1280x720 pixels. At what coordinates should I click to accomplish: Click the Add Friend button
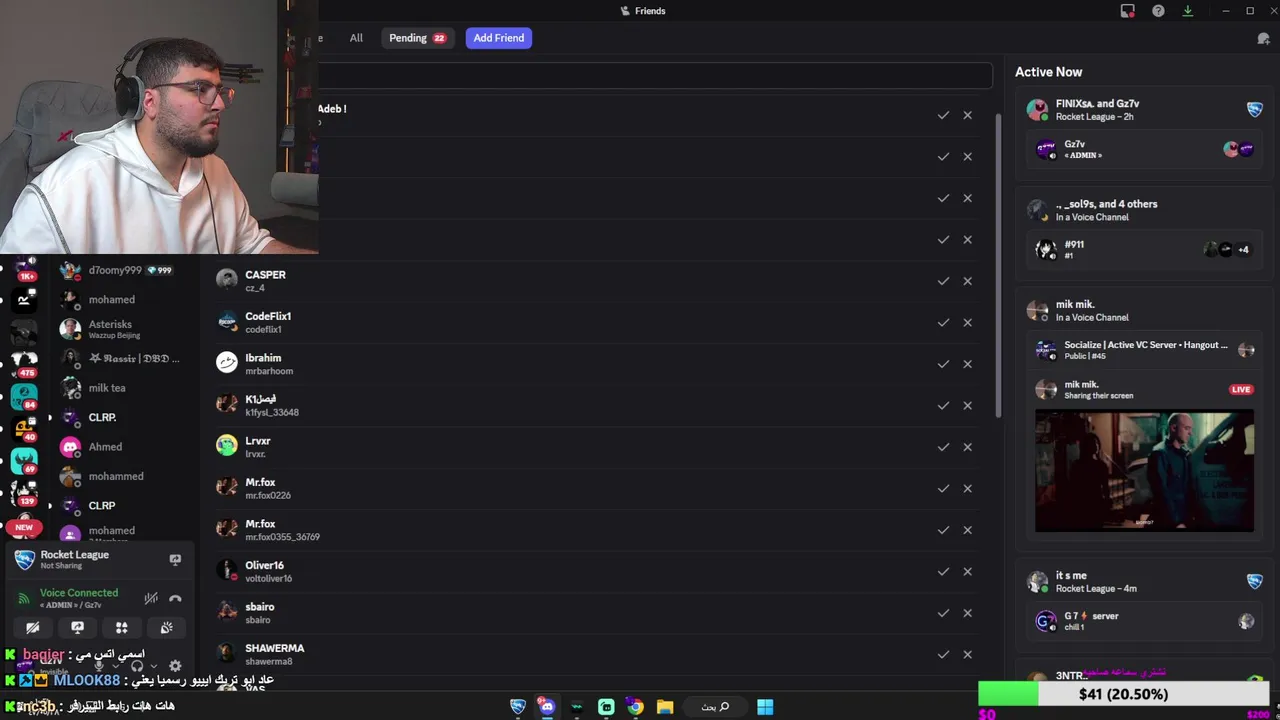499,38
